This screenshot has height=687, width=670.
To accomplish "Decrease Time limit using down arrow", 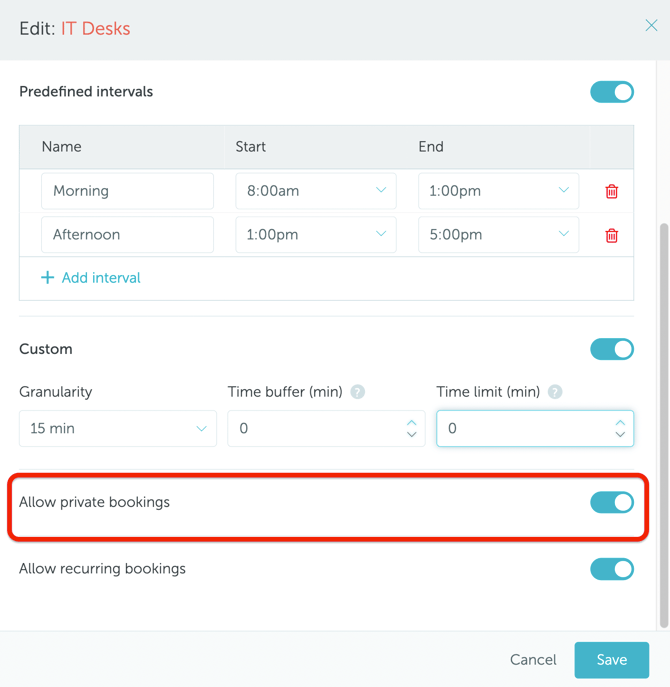I will (620, 435).
